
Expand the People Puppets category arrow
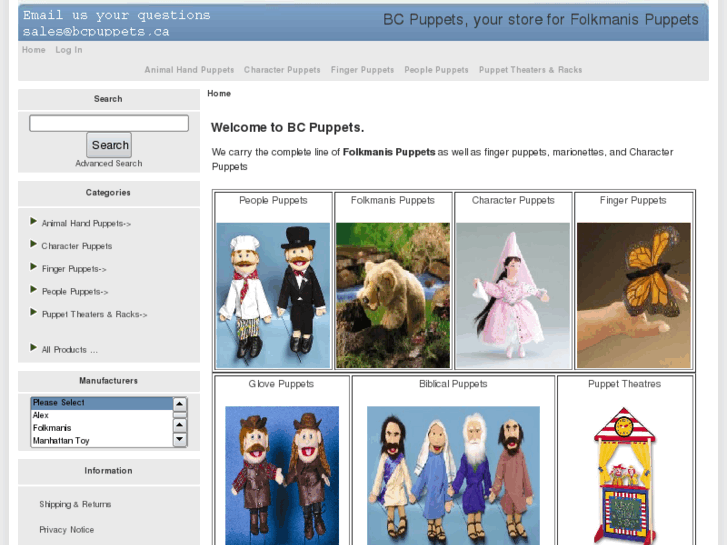[x=33, y=289]
